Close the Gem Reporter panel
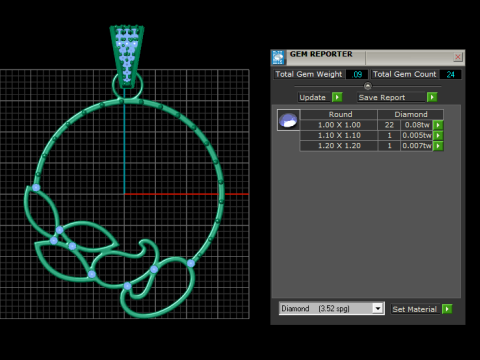Viewport: 480px width, 360px height. point(458,57)
